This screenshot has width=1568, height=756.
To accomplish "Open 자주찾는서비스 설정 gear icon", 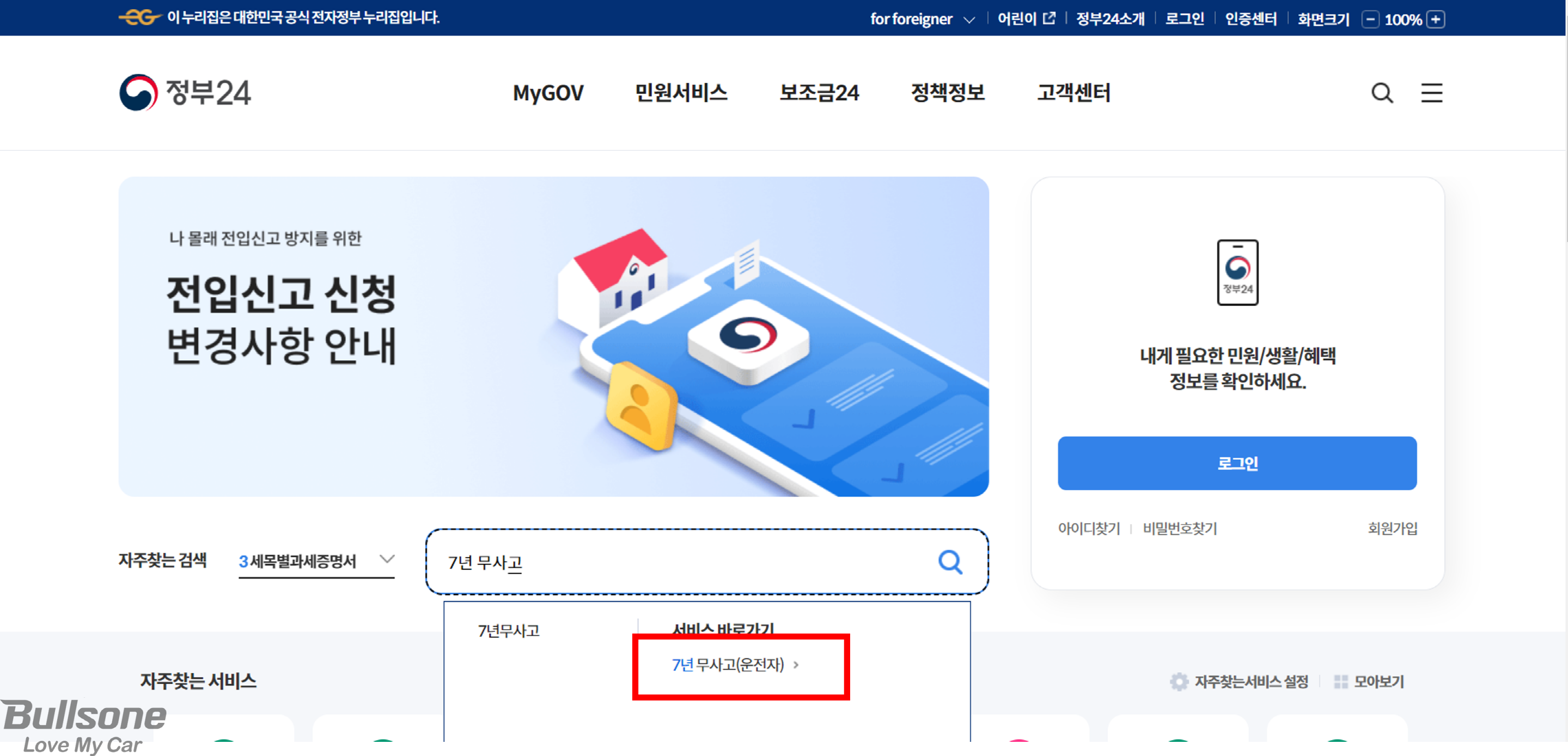I will (x=1179, y=682).
